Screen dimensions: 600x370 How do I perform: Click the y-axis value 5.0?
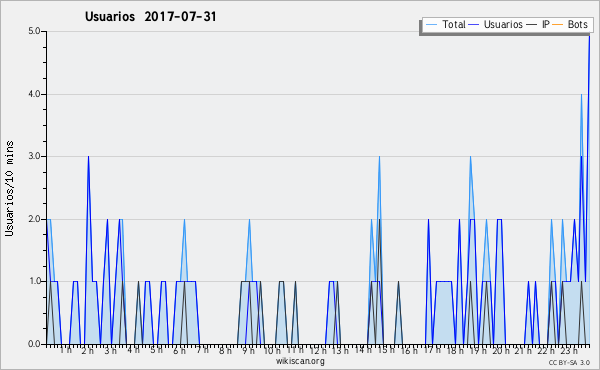click(x=34, y=31)
